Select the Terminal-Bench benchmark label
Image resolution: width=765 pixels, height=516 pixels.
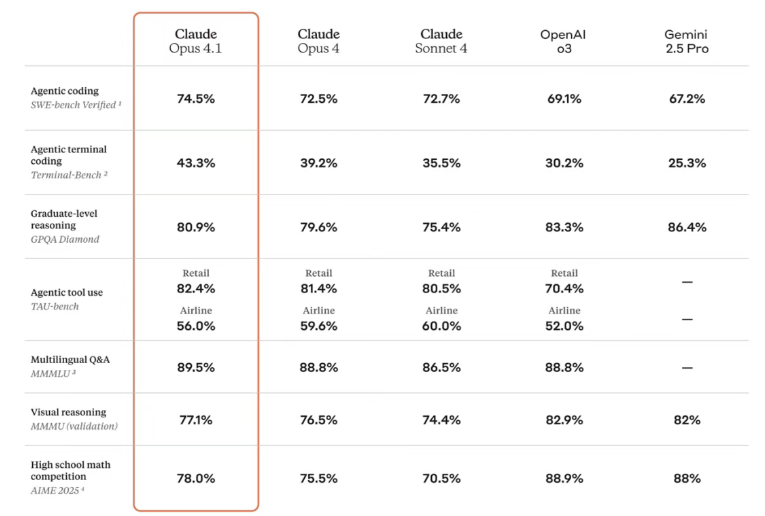coord(68,175)
